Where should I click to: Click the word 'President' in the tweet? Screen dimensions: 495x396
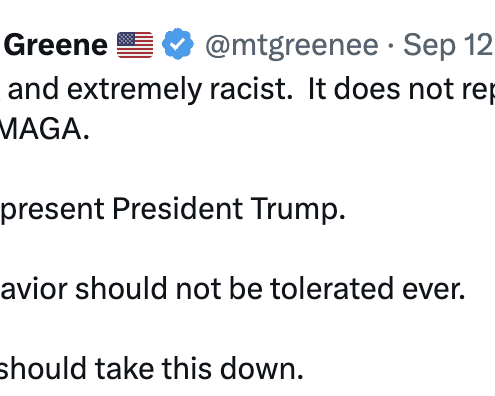point(177,209)
